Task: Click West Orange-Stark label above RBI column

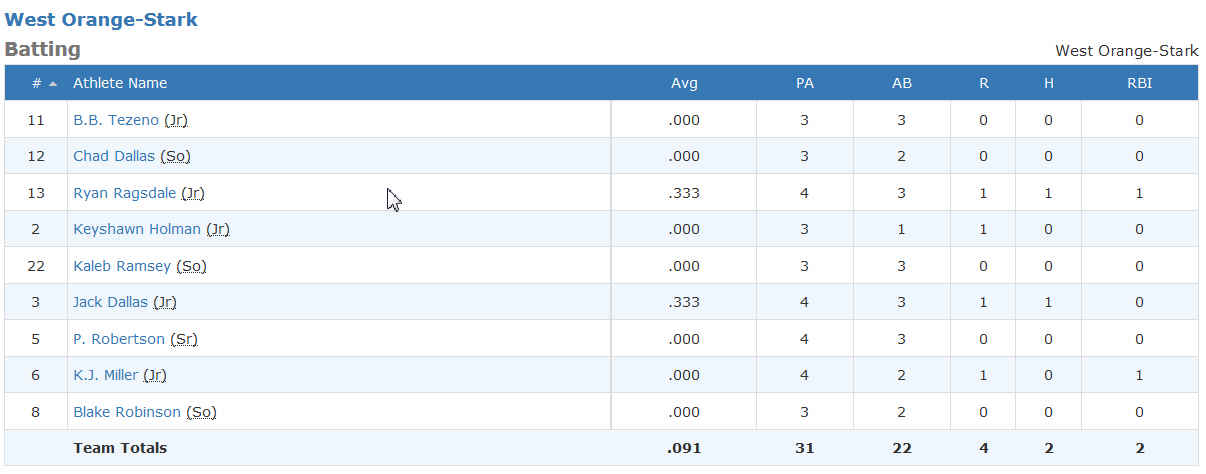Action: point(1127,51)
